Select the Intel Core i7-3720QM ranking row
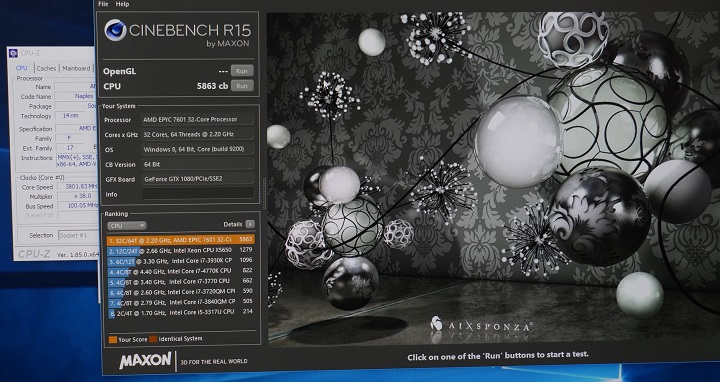This screenshot has width=720, height=382. click(x=180, y=292)
